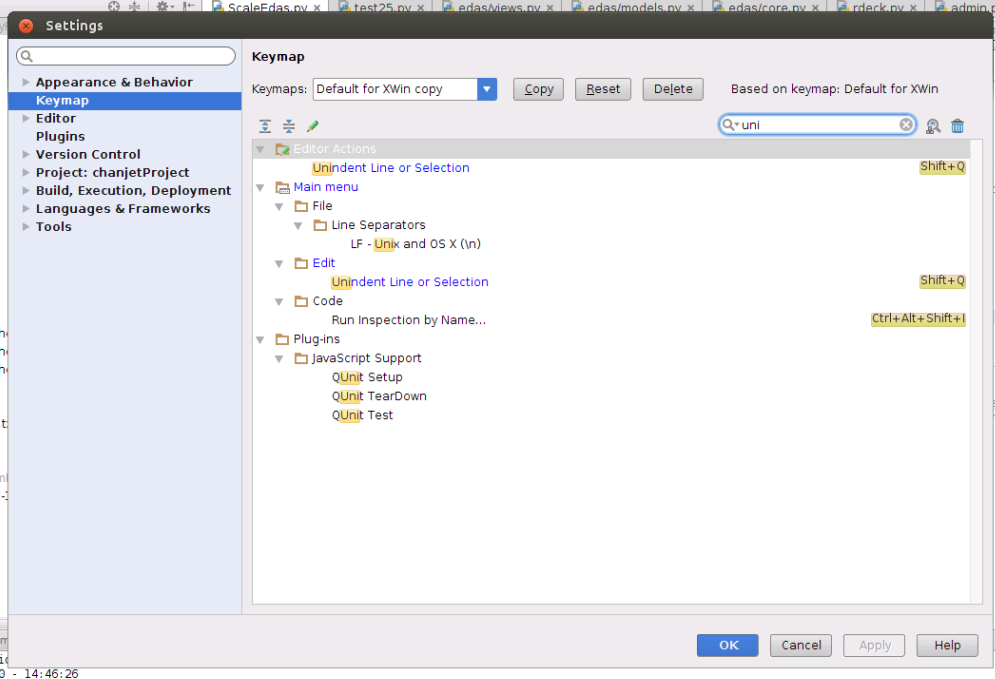This screenshot has width=995, height=679.
Task: Select the QUnit TearDown action
Action: click(x=379, y=397)
